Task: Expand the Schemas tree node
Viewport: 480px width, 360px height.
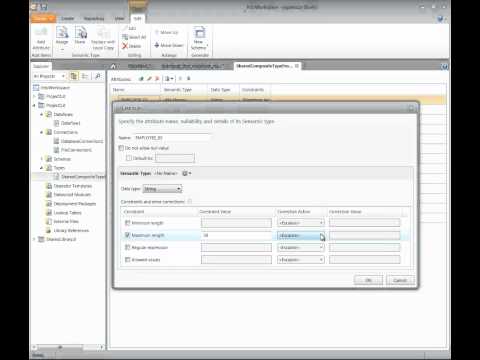Action: pos(42,159)
